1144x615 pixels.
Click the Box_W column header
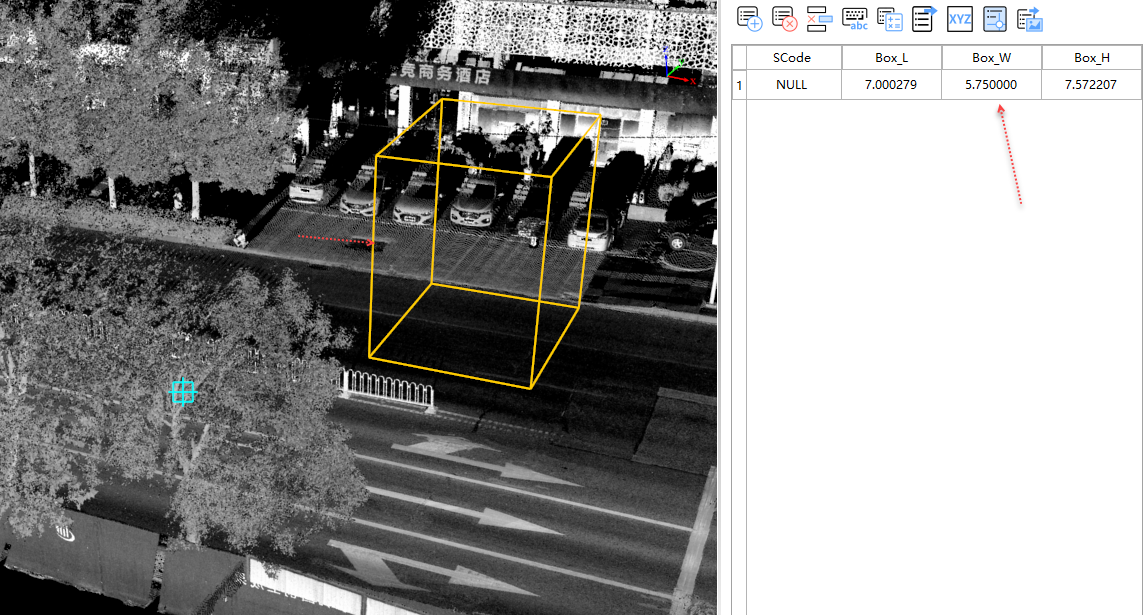click(x=991, y=58)
